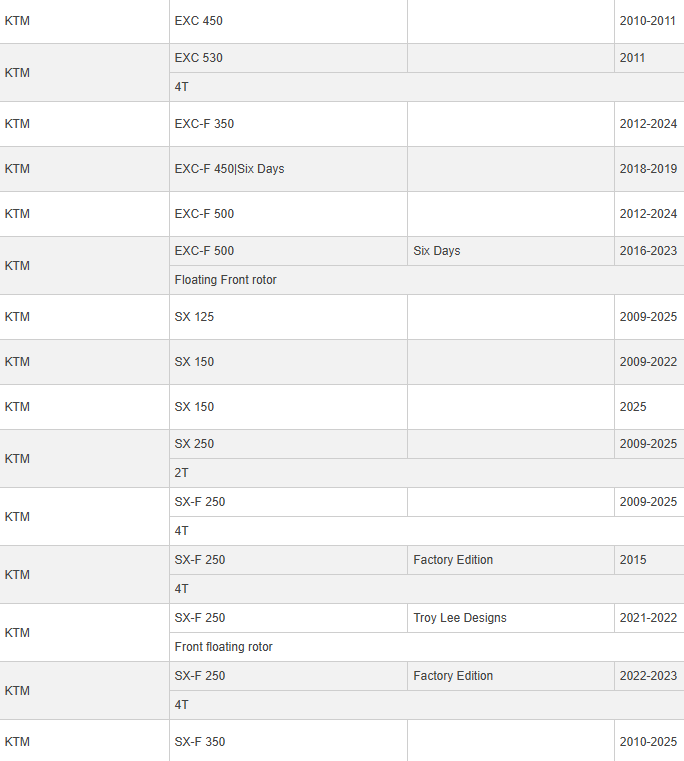Select the EXC-F 450|Six Days cell
Screen dimensions: 684x761
[229, 169]
